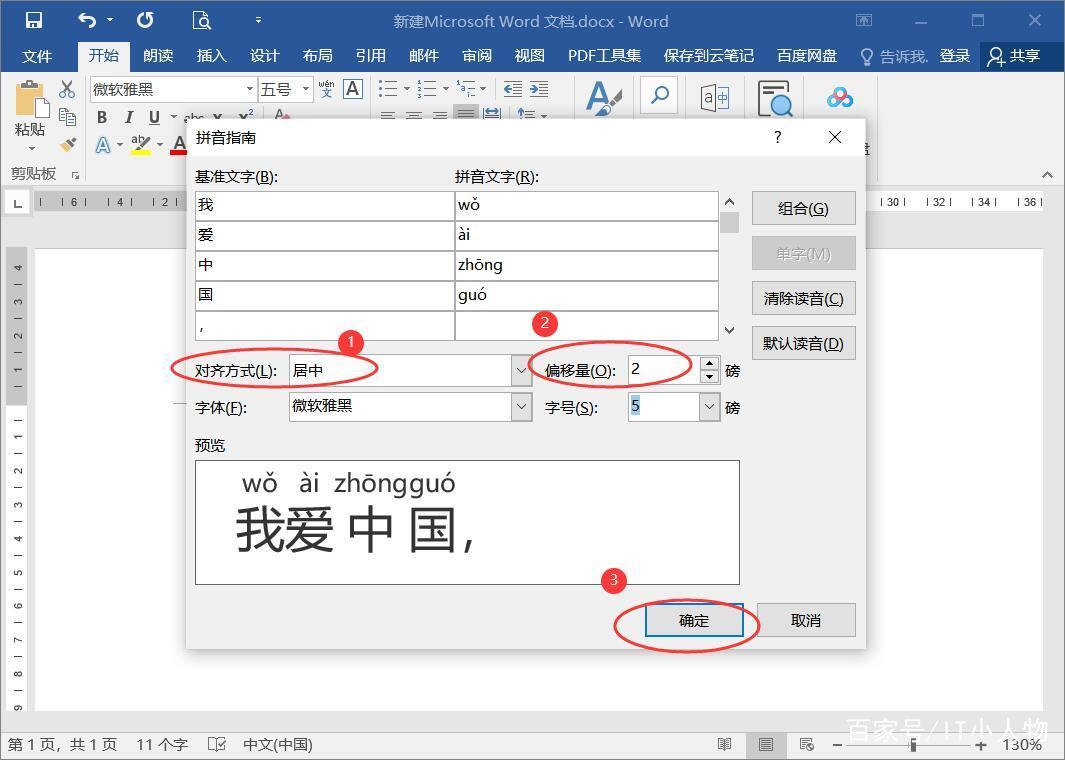
Task: Click the Decrease Indent icon
Action: point(513,89)
